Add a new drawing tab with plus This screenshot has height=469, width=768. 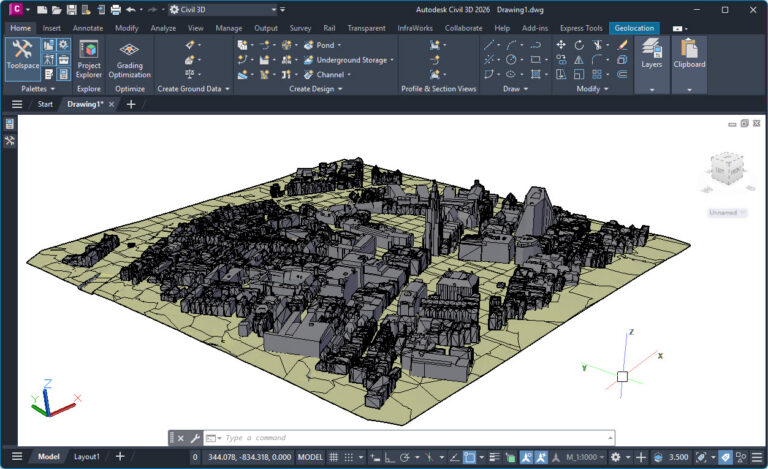(131, 104)
